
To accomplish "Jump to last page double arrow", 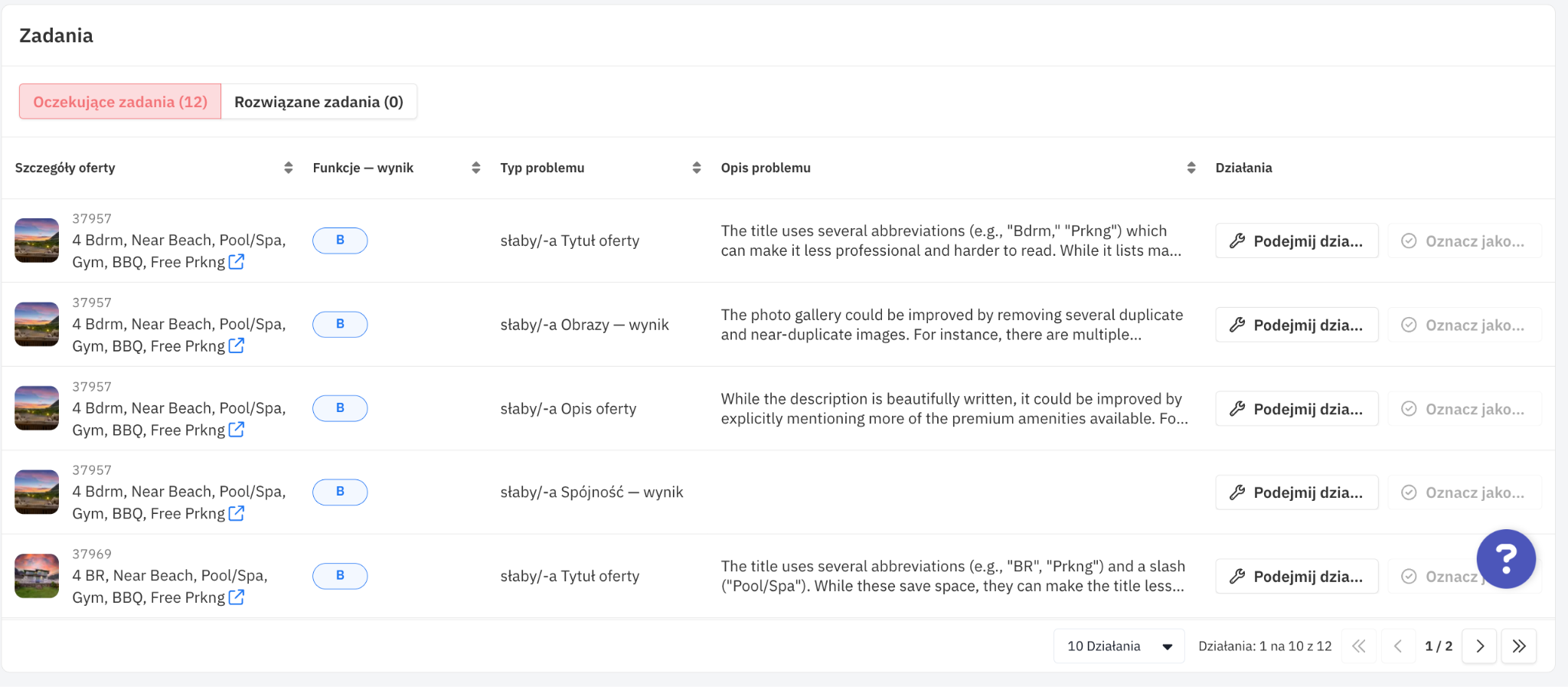I will point(1519,646).
